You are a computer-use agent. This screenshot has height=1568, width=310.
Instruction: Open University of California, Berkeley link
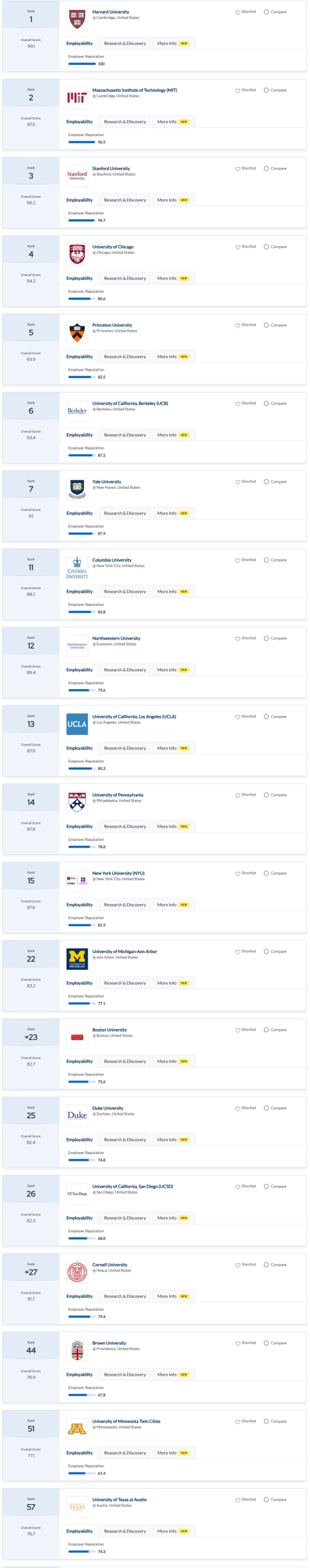tap(130, 404)
